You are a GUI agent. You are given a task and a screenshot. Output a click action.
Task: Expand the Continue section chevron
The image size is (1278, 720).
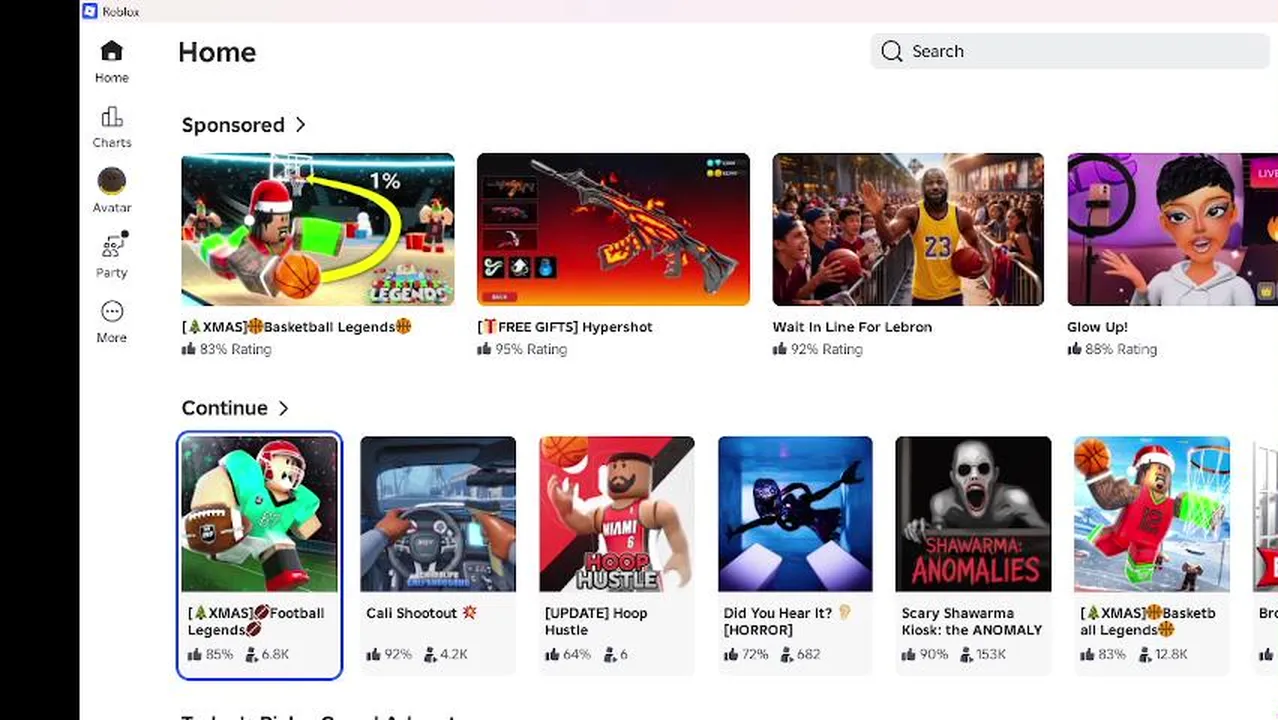283,408
